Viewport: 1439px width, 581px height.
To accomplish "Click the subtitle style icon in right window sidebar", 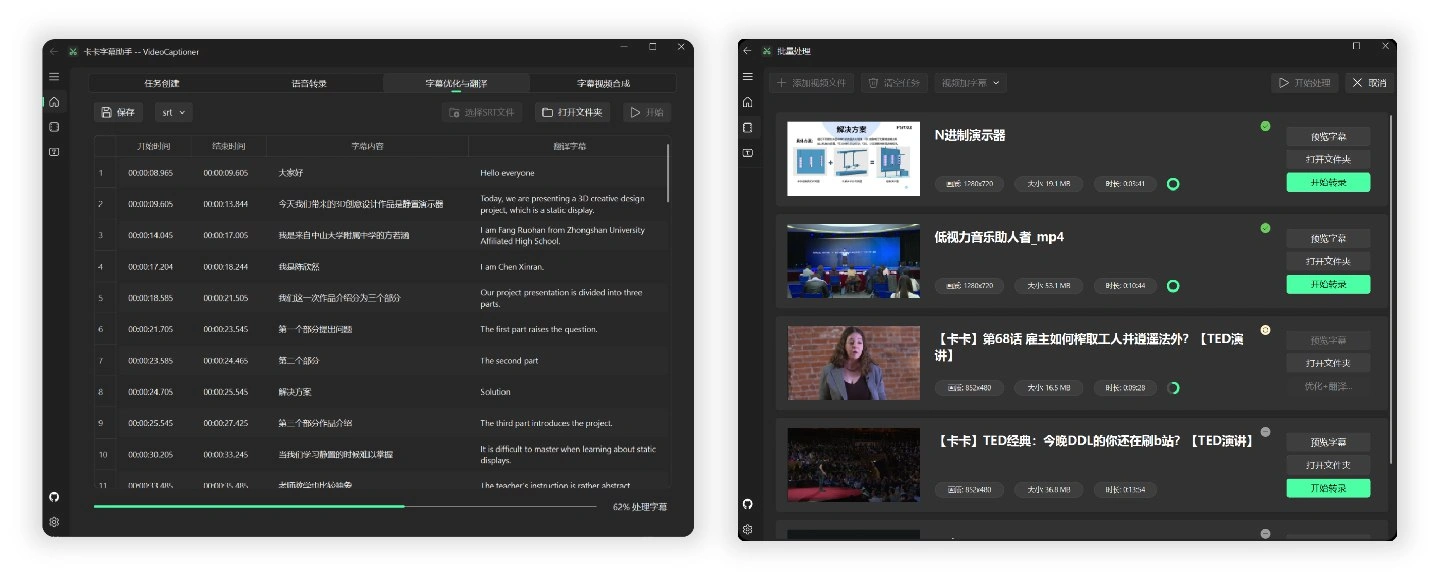I will click(747, 153).
